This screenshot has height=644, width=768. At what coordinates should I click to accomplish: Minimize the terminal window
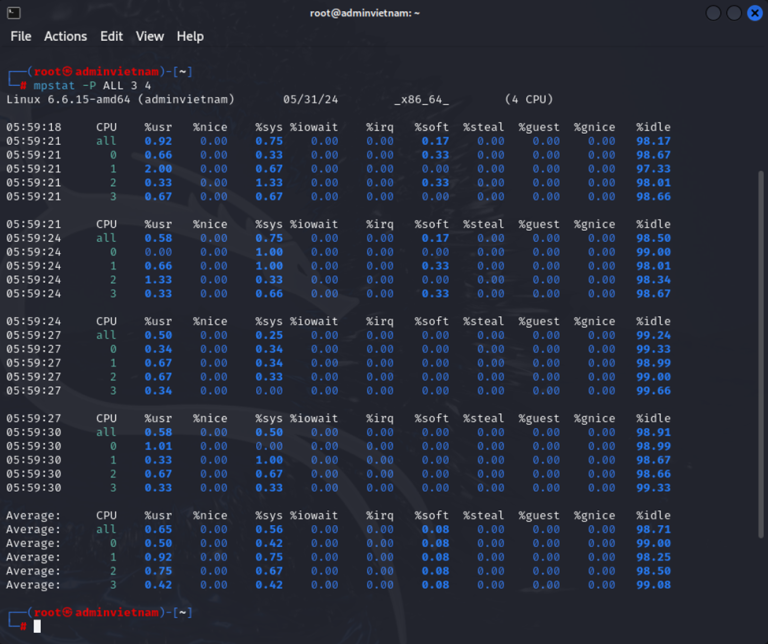[x=713, y=13]
